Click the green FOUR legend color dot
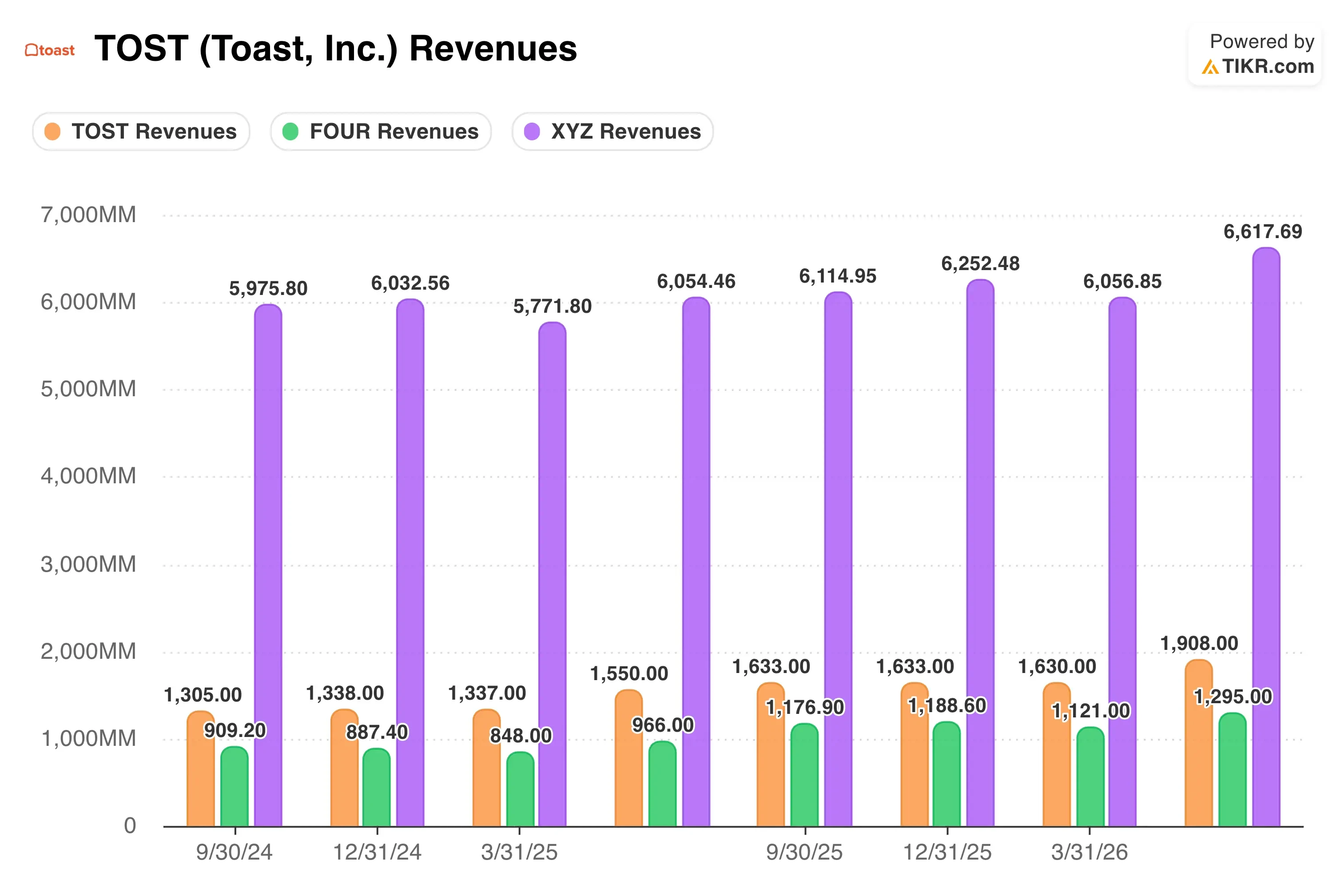Screen dimensions: 1344x896 point(290,131)
